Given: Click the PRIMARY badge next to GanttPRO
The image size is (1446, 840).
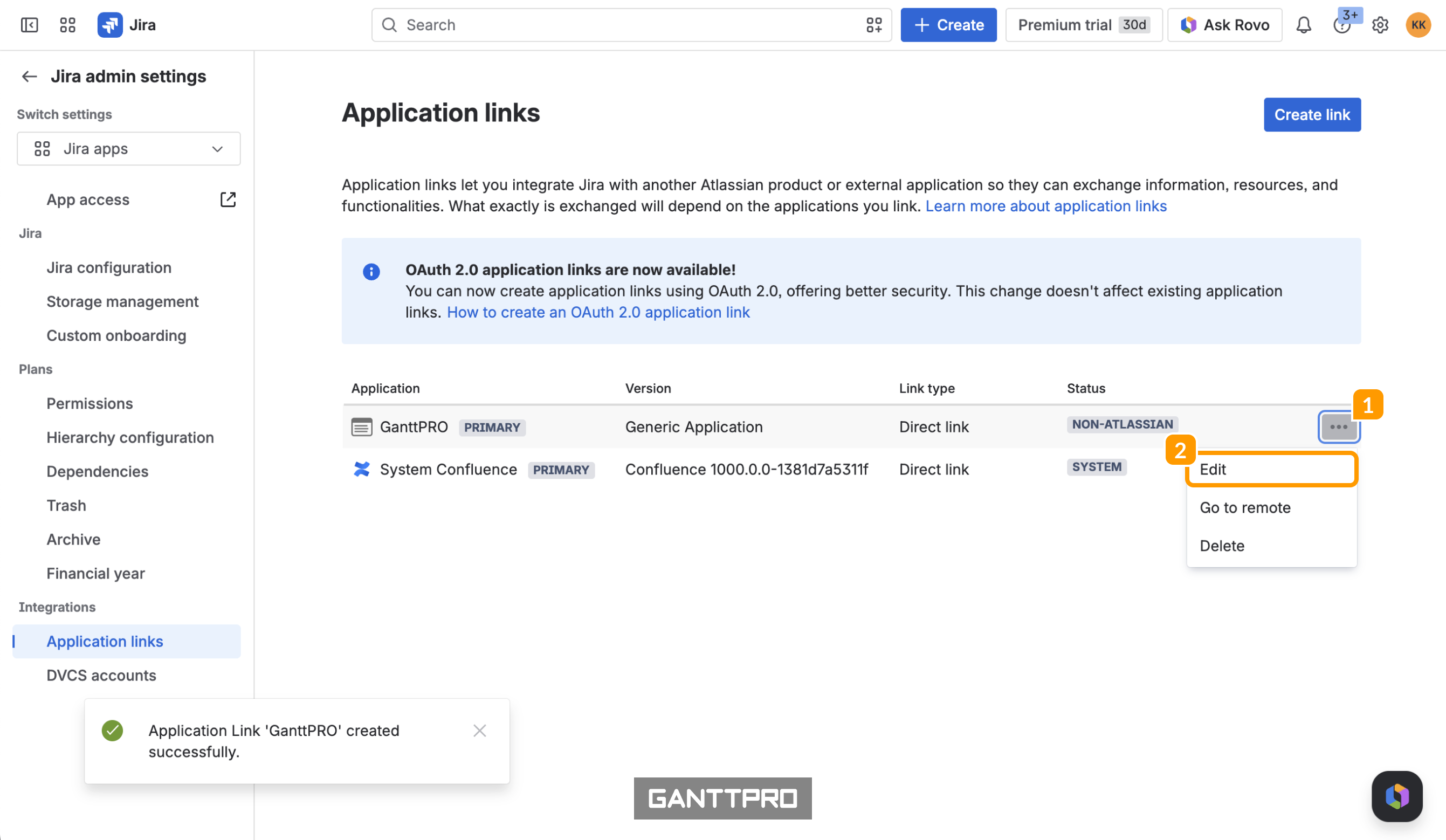Looking at the screenshot, I should [492, 428].
